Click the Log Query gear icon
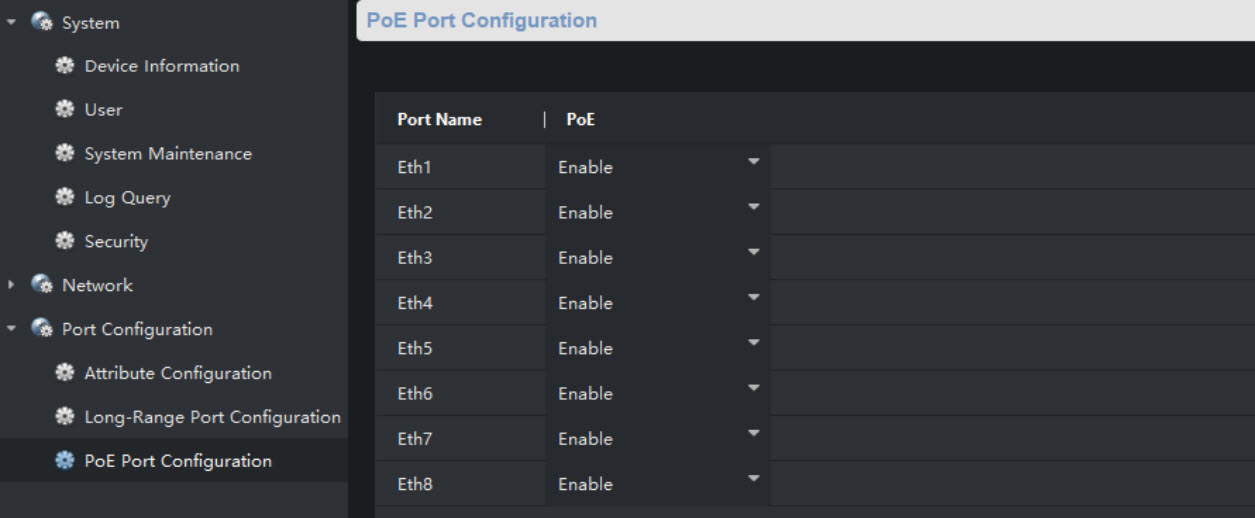The height and width of the screenshot is (518, 1255). coord(65,198)
